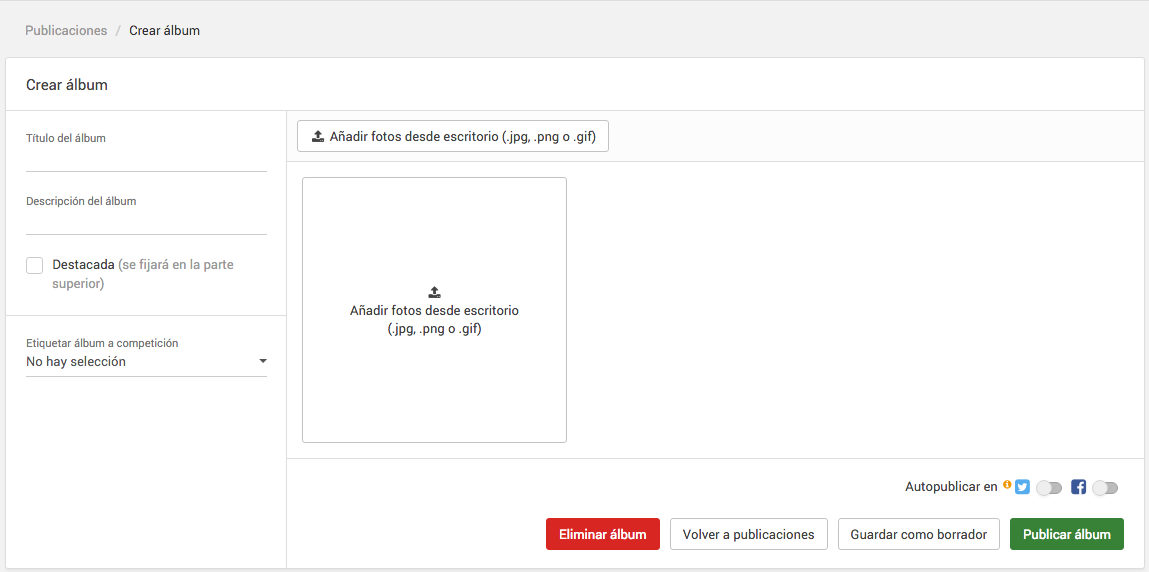Save with Guardar como borrador
The width and height of the screenshot is (1149, 572).
(x=918, y=534)
